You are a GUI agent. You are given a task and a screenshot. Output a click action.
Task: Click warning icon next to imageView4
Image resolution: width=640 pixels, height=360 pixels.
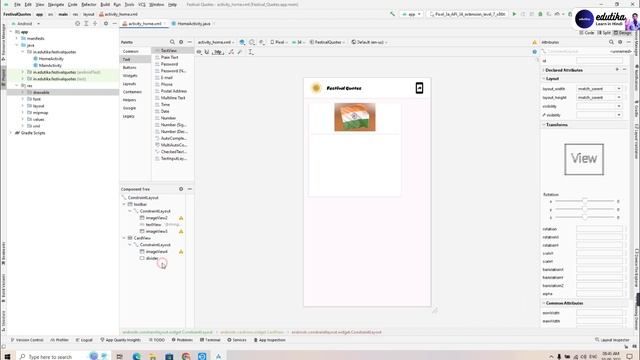coord(181,252)
